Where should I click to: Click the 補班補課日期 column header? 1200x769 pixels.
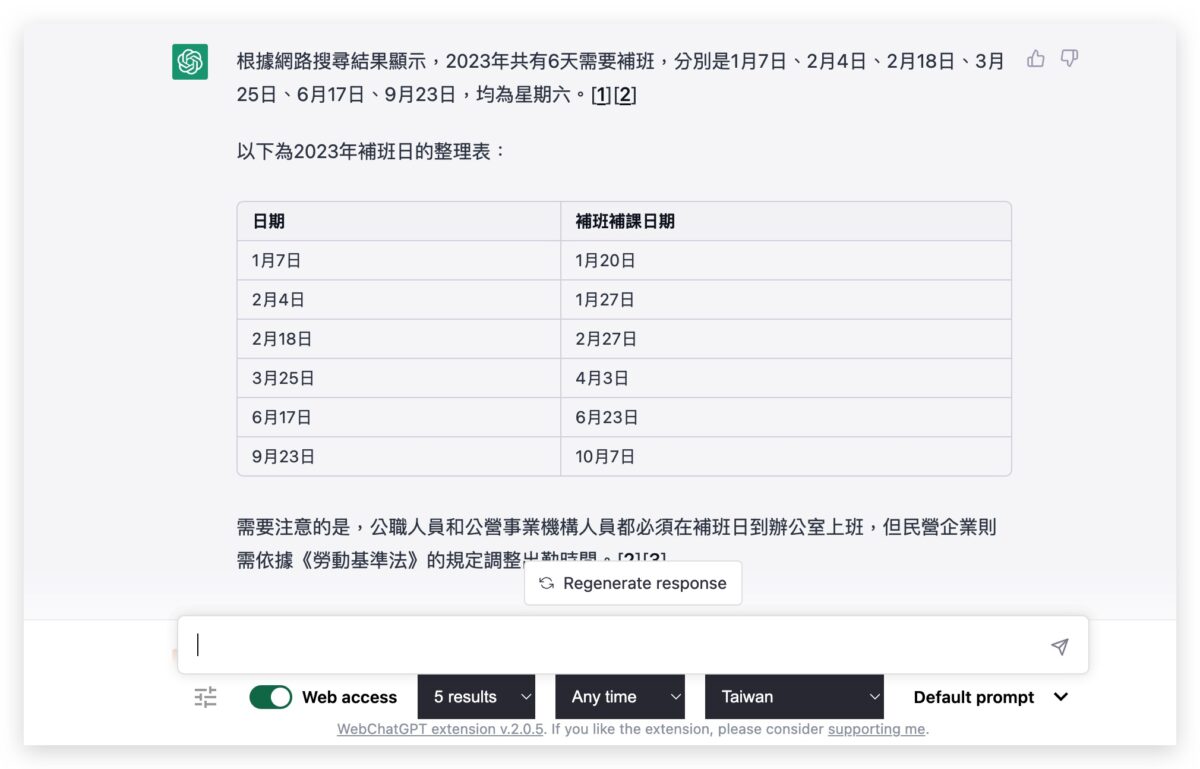[786, 221]
